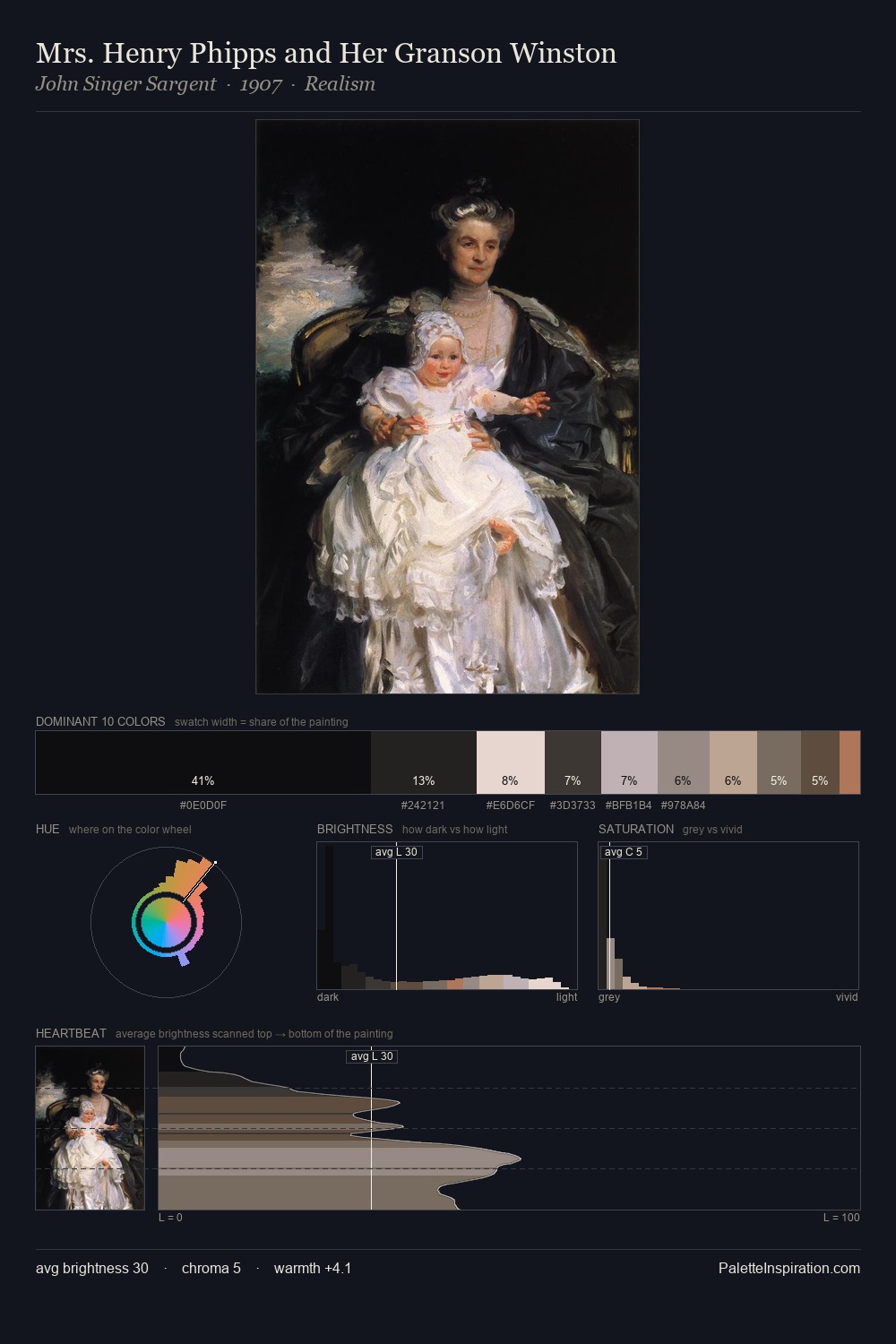Click the hex label #0E0D0F

pos(203,806)
